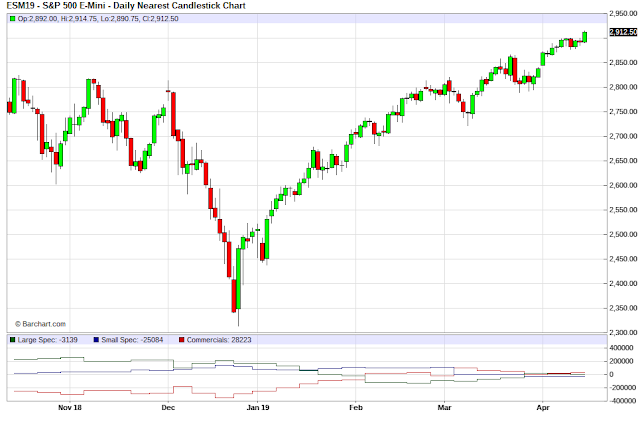Click the Small Spec: -25084 label

[132, 340]
